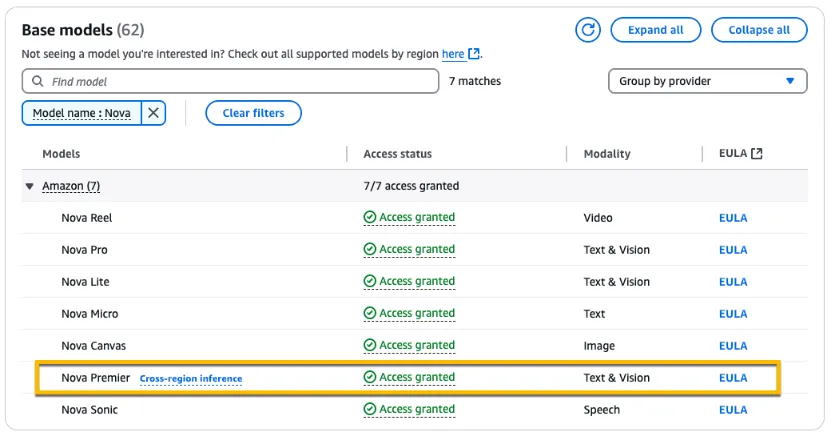
Task: Click the Video modality of Nova Reel
Action: click(598, 218)
